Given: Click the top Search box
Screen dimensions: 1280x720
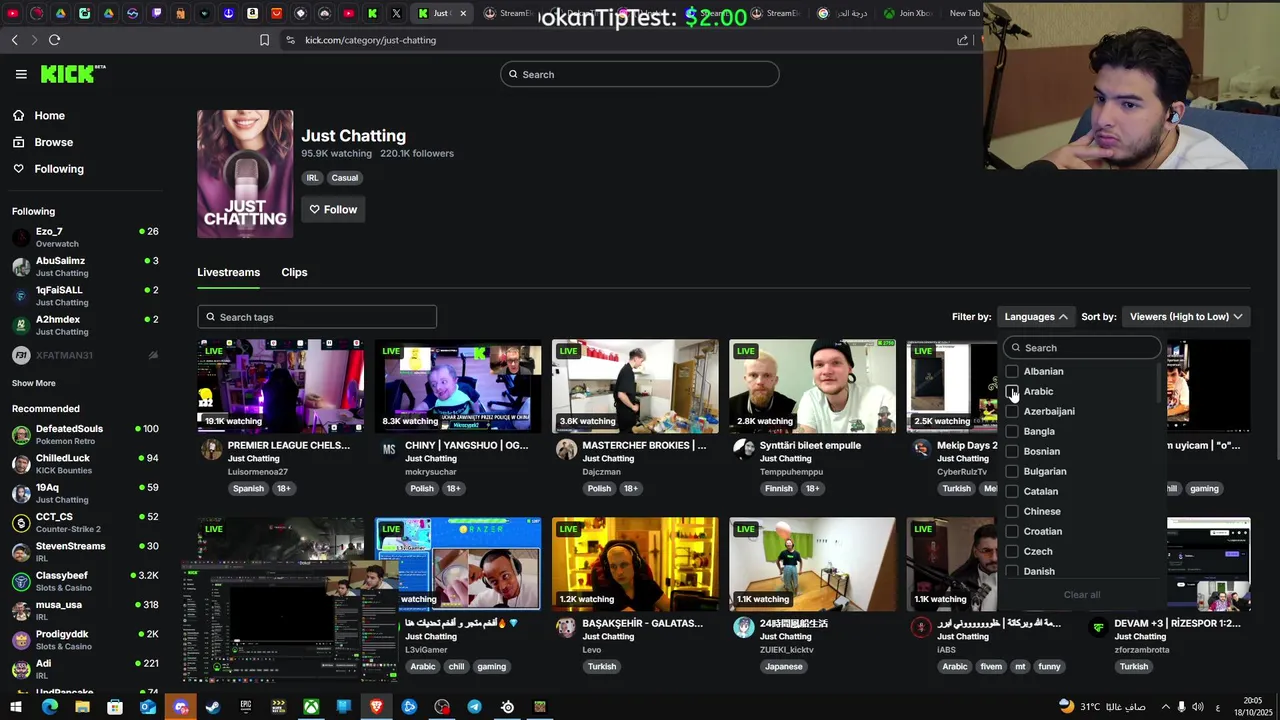Looking at the screenshot, I should (640, 74).
